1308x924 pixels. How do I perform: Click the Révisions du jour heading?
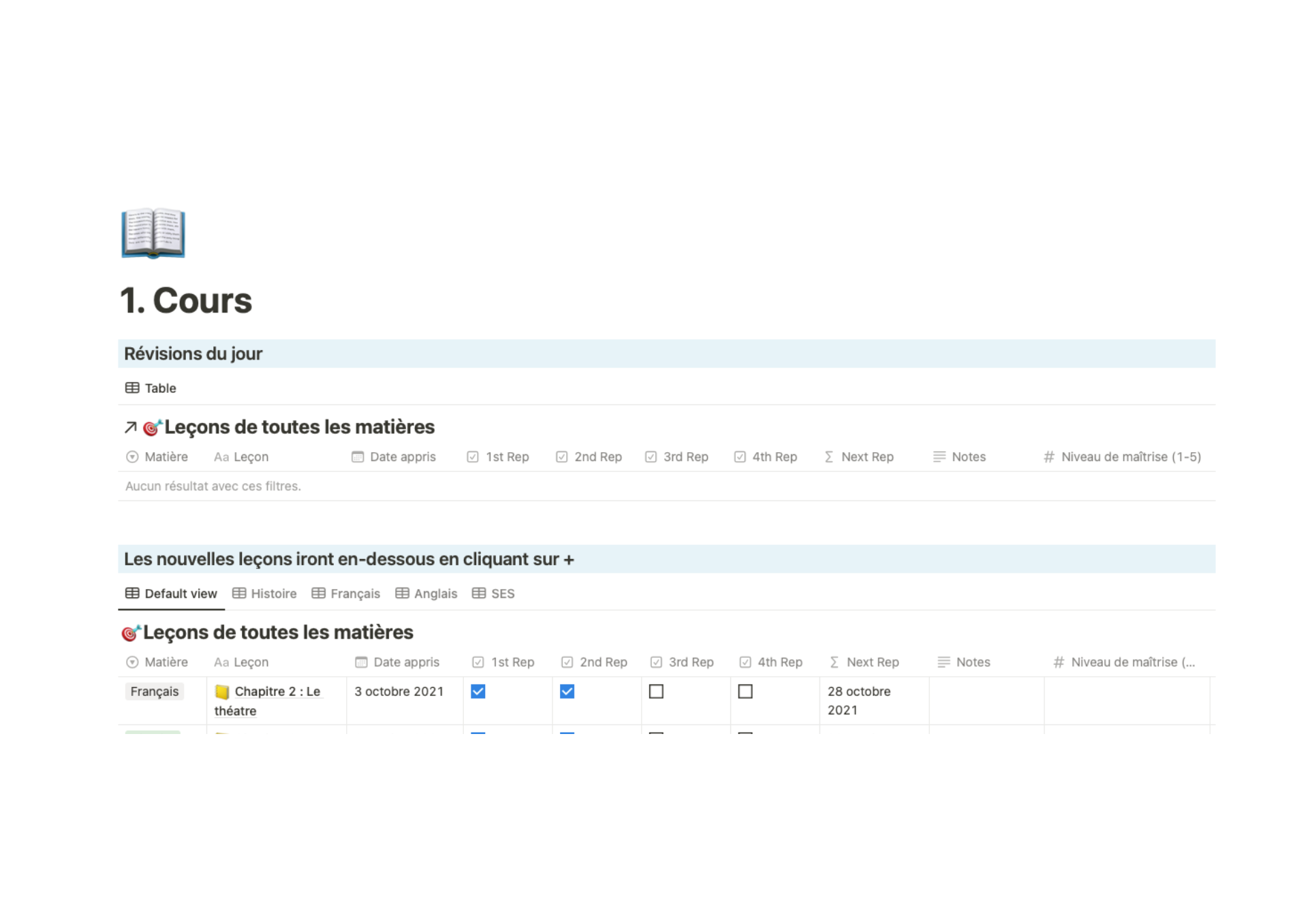click(x=193, y=354)
